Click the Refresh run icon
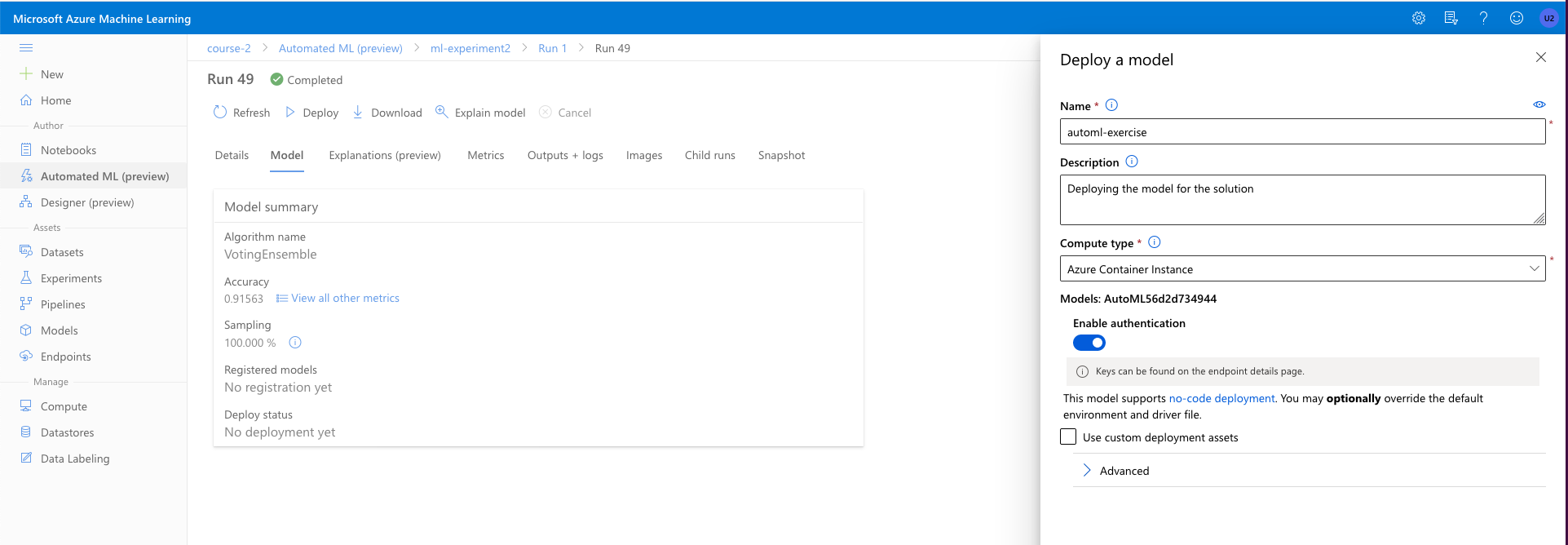The height and width of the screenshot is (545, 1568). coord(220,113)
